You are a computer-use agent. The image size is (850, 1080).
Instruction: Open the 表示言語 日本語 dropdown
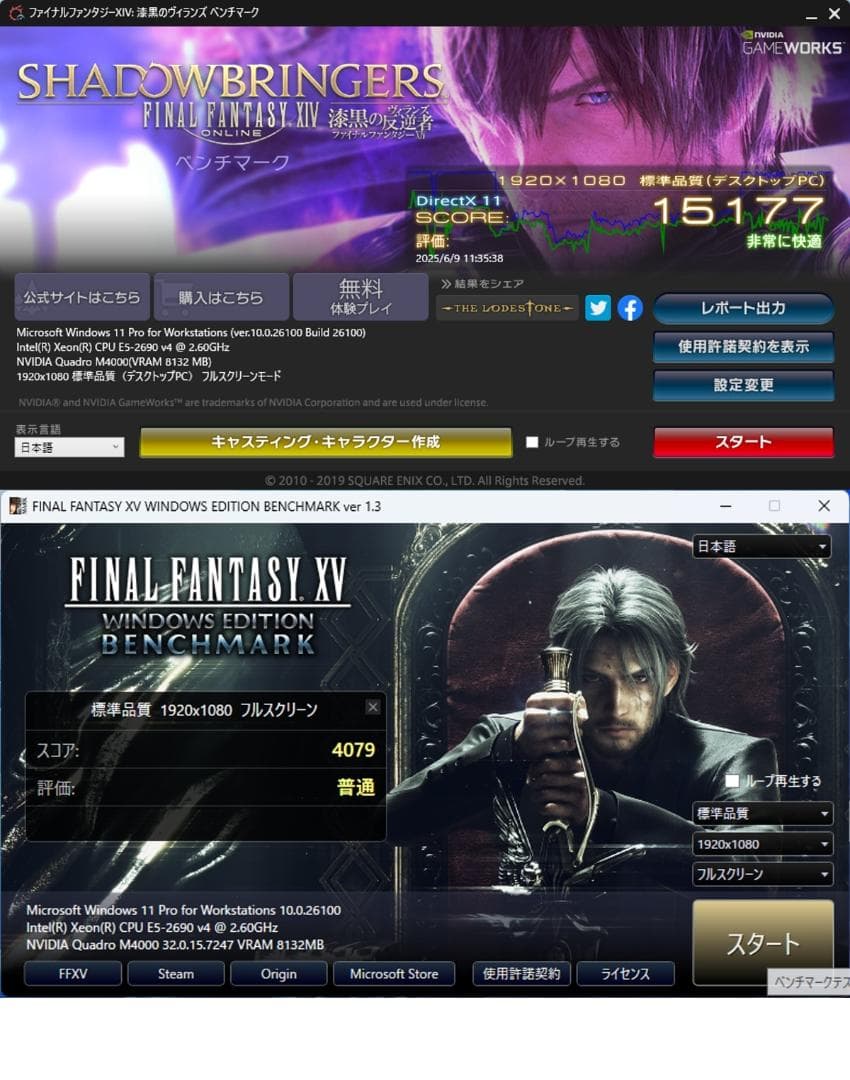pos(69,447)
